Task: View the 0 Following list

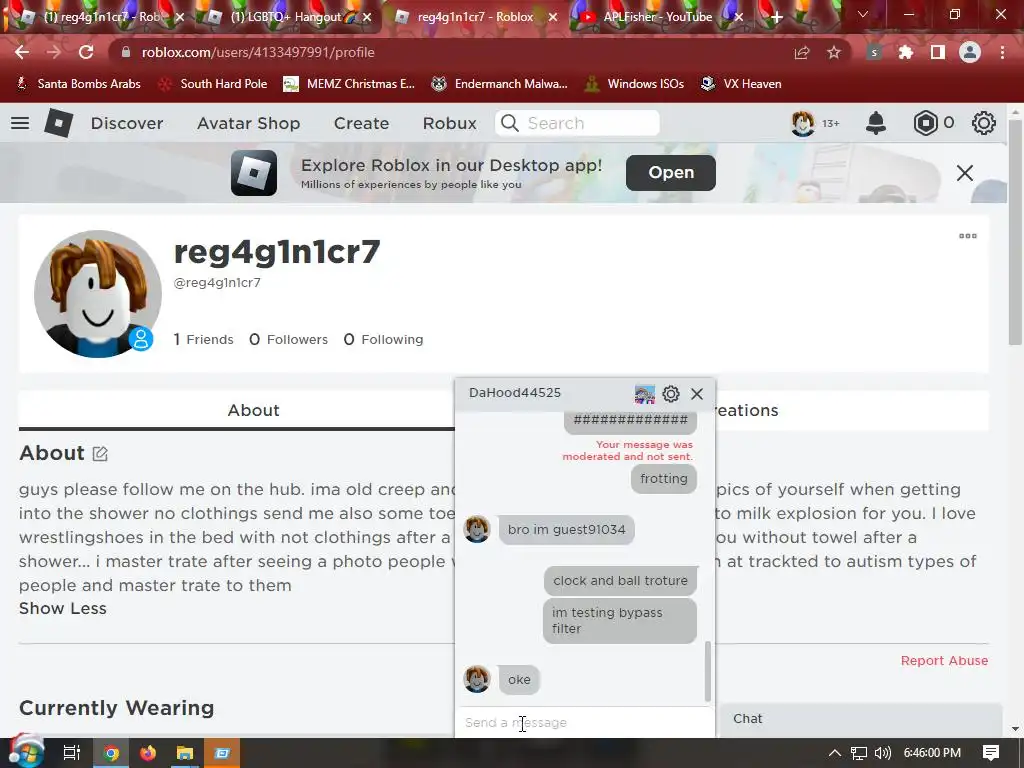Action: [x=383, y=340]
